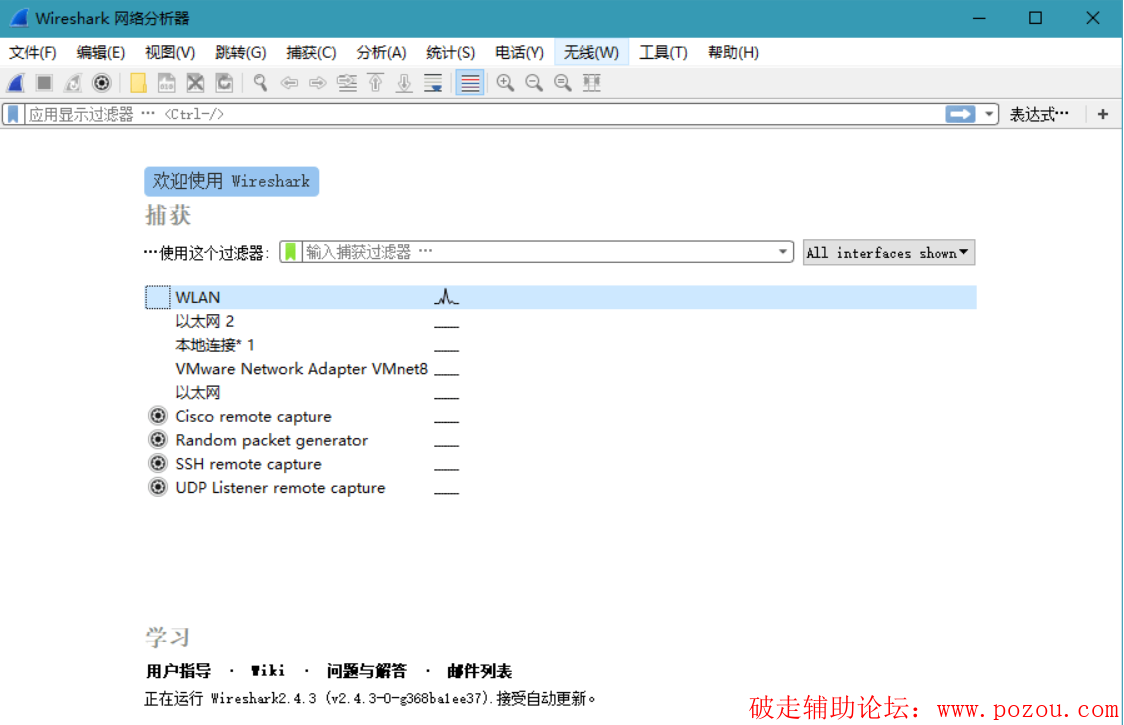Click the go to specified packet icon
1124x725 pixels.
click(347, 83)
